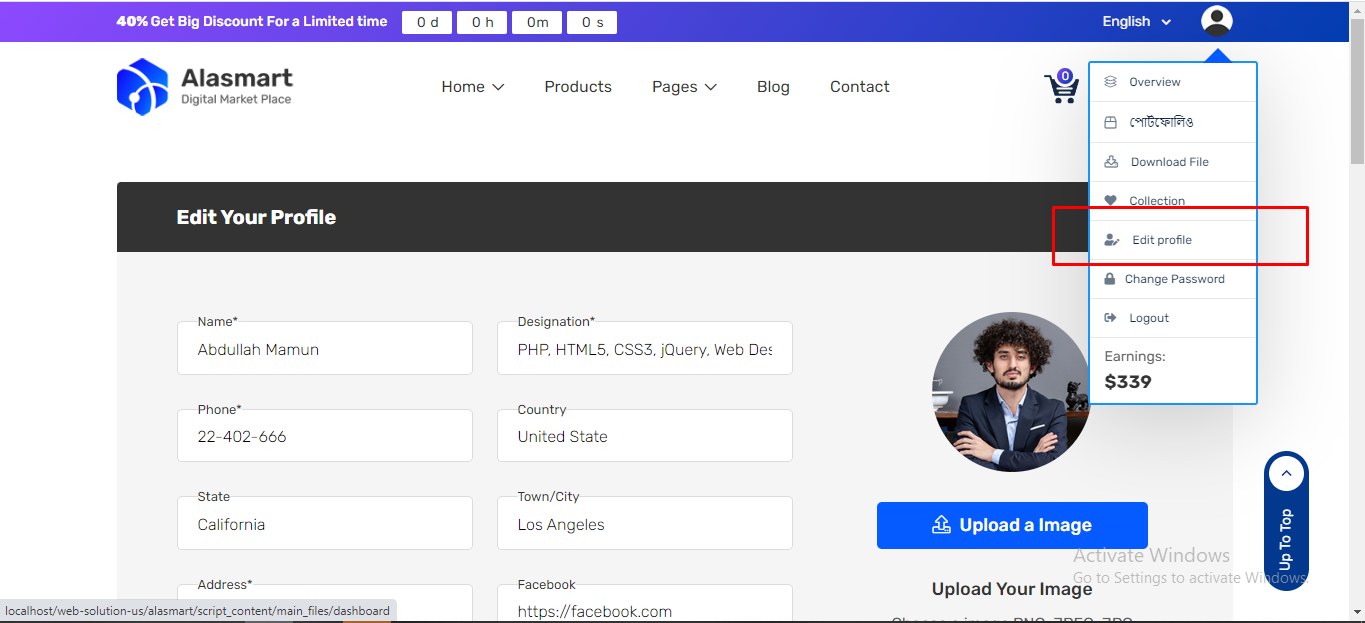Select Edit profile from user menu
This screenshot has width=1365, height=623.
click(x=1161, y=240)
